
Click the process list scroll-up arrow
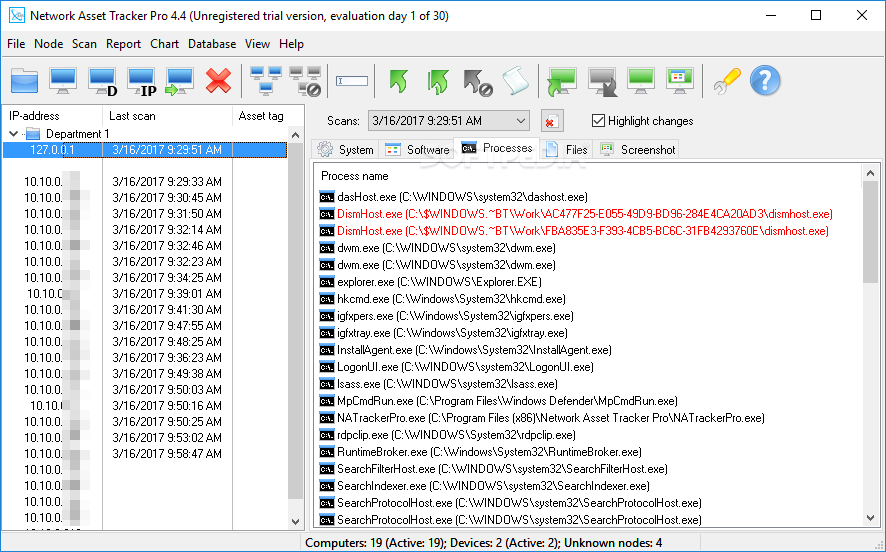pos(870,173)
